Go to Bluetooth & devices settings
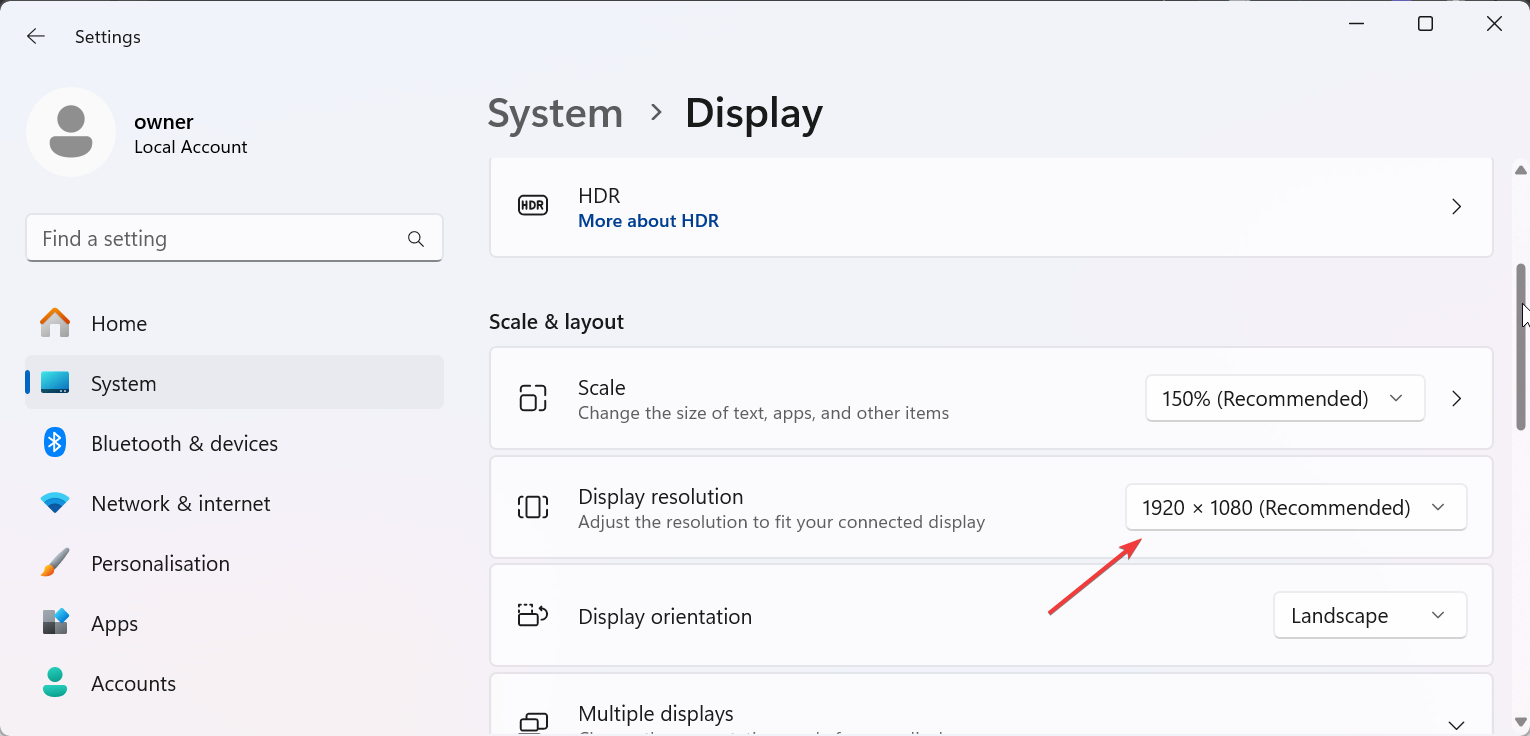 184,443
